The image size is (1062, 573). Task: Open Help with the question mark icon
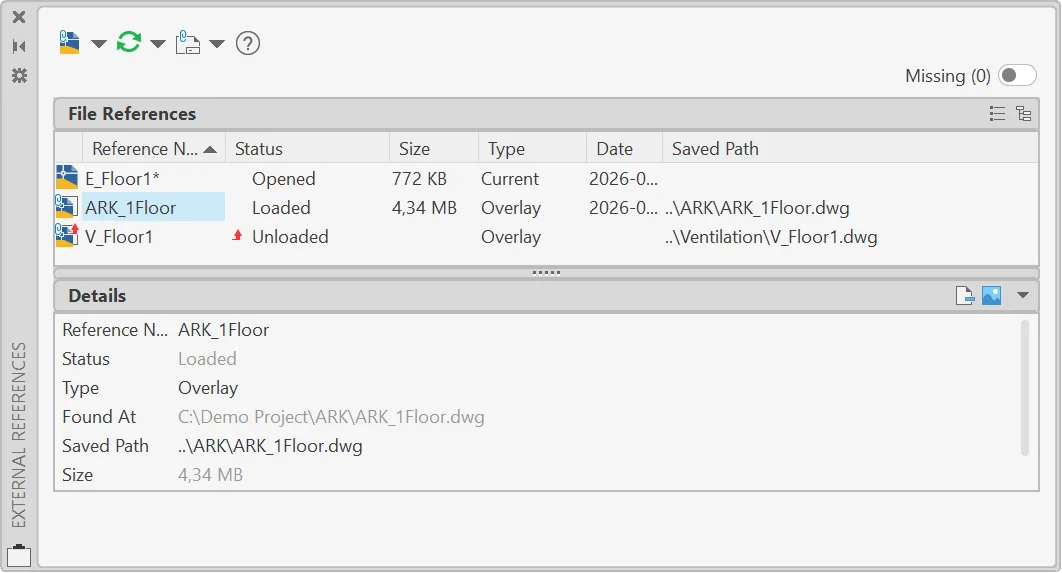[248, 43]
